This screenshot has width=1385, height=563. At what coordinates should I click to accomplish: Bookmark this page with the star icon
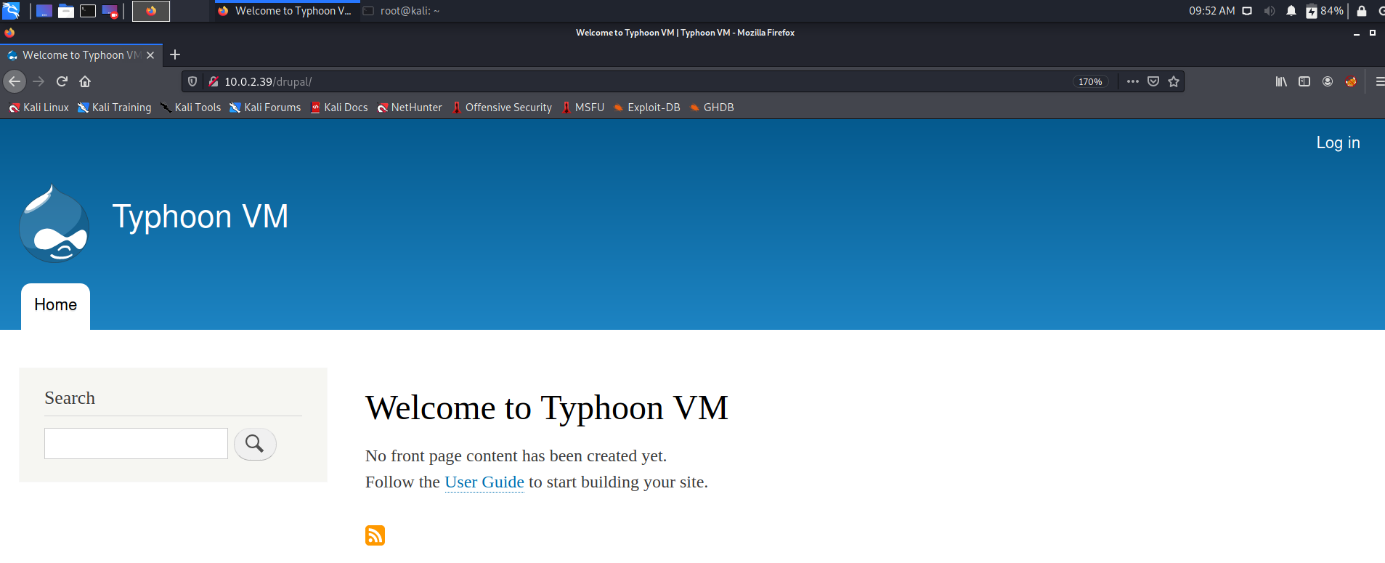(1174, 82)
